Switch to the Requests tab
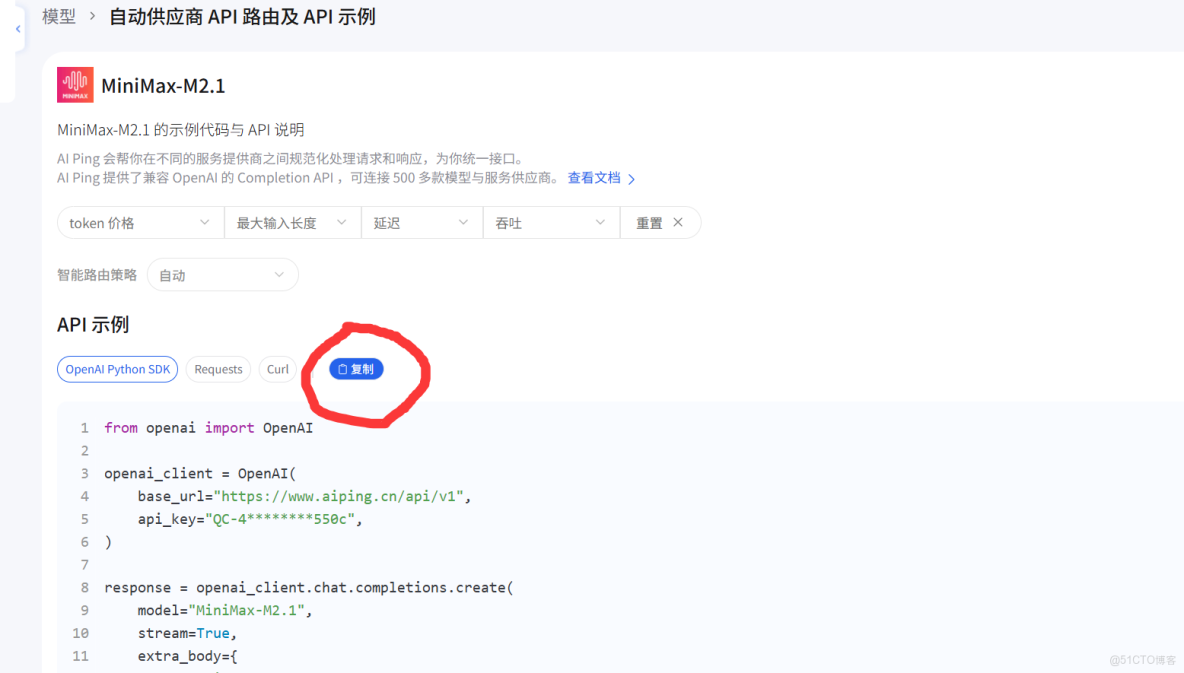Screen dimensions: 1184x673 pyautogui.click(x=218, y=369)
